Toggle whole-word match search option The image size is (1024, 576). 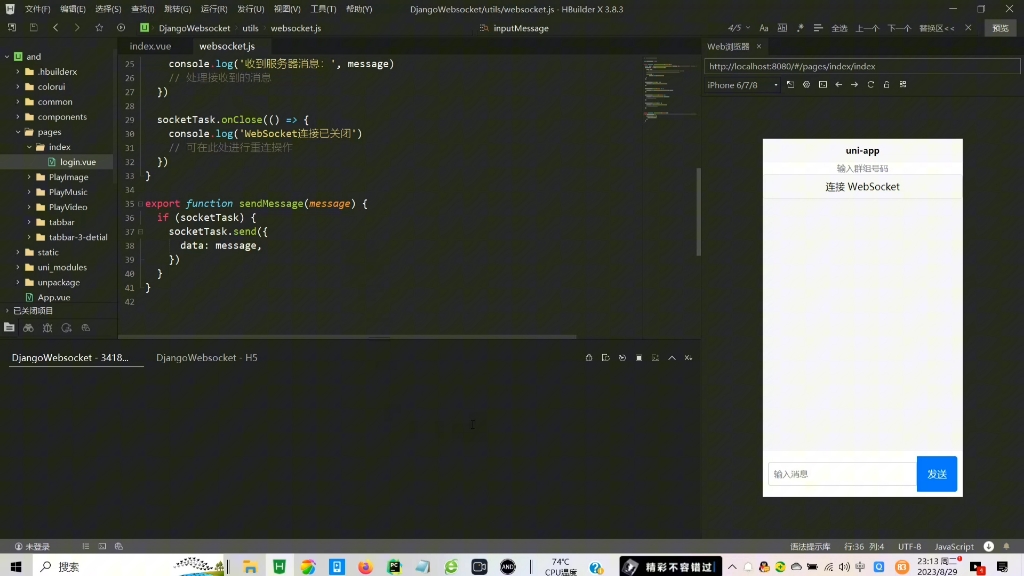tap(782, 28)
